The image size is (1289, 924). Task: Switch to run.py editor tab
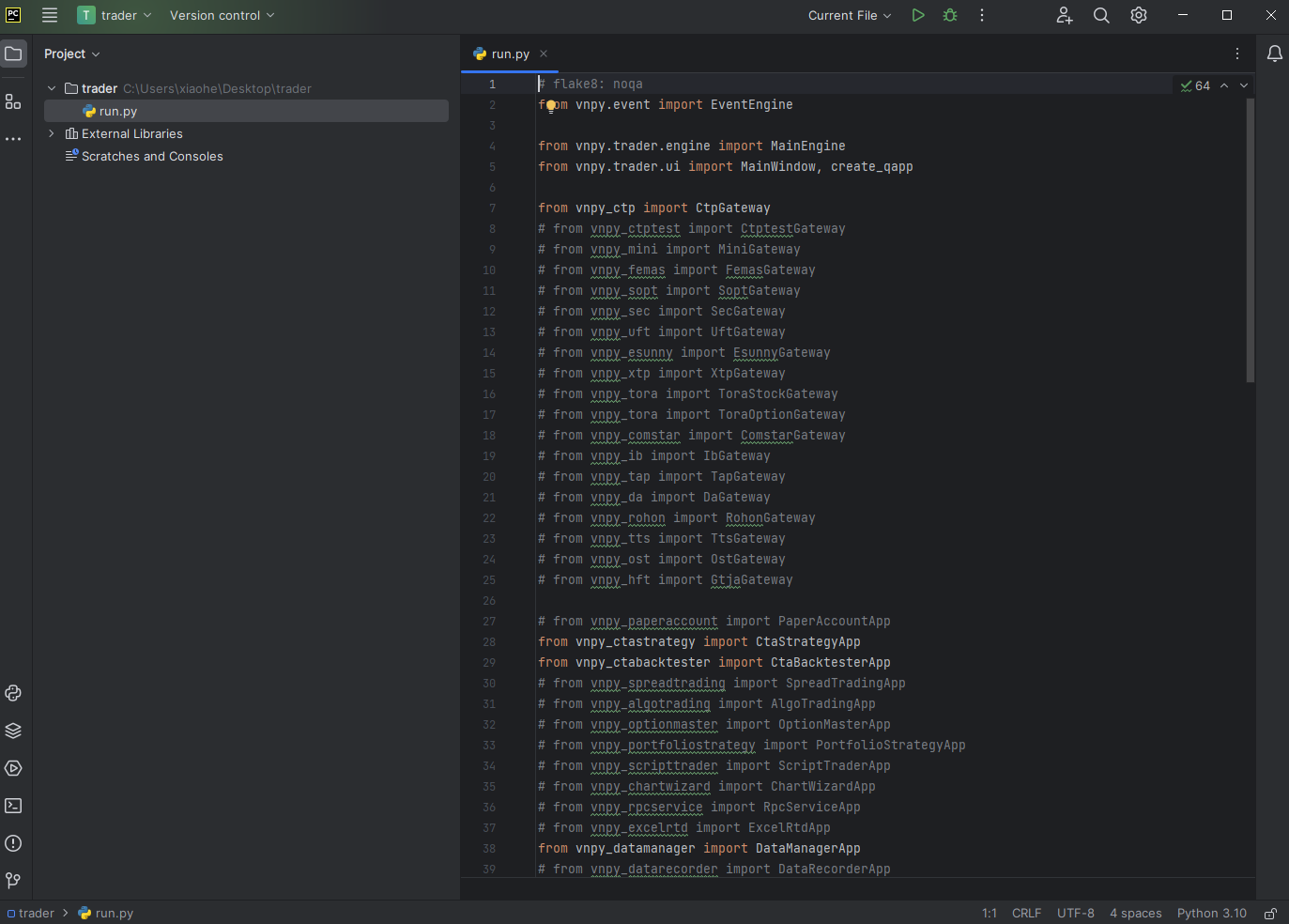[x=510, y=54]
